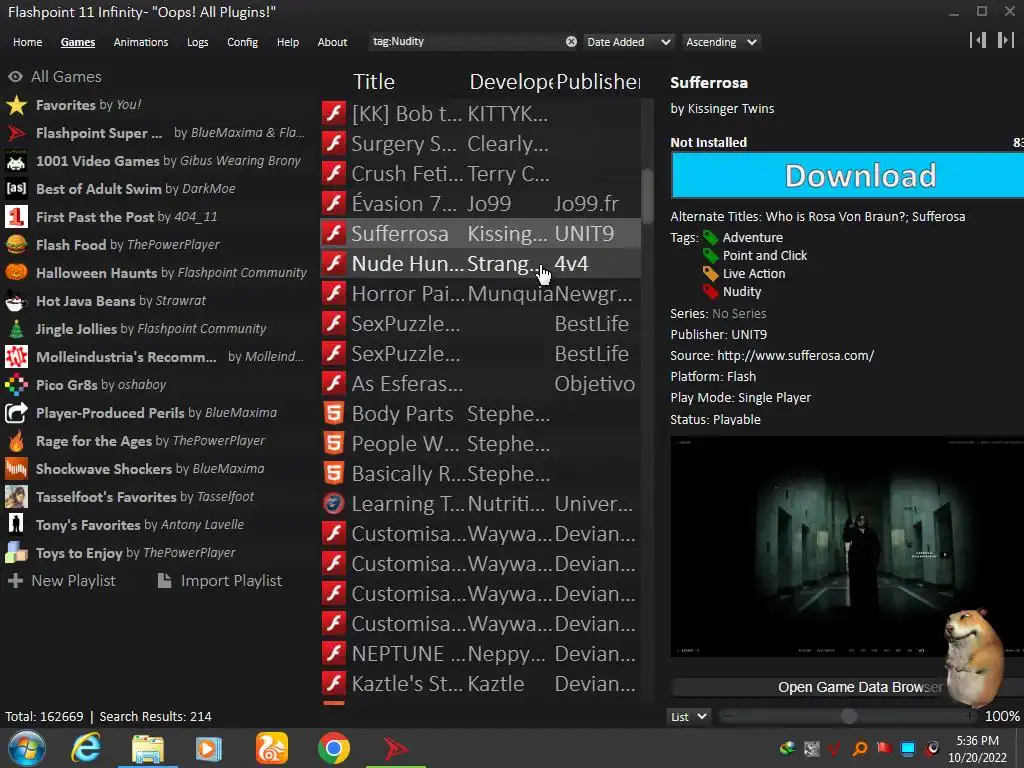This screenshot has width=1024, height=768.
Task: Select the Nude Hun... game row
Action: coord(481,263)
